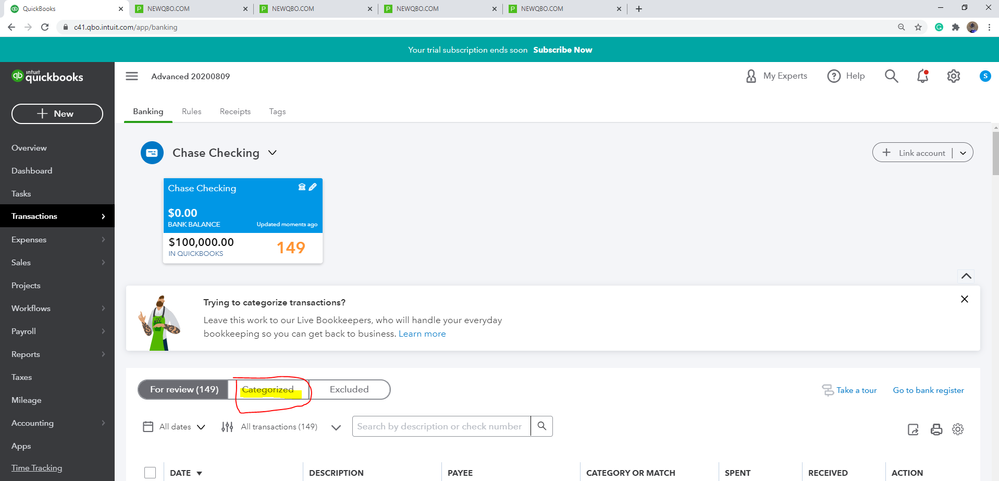The width and height of the screenshot is (999, 481).
Task: Focus the description or check number search field
Action: [442, 426]
